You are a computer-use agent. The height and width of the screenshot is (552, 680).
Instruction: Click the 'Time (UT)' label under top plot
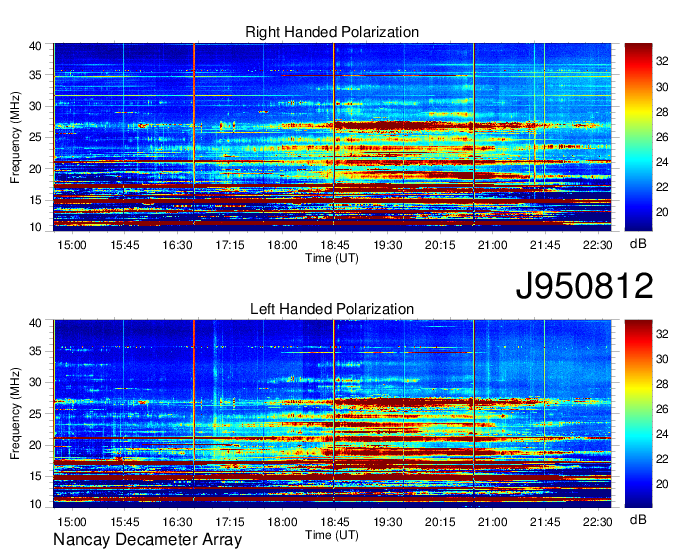(x=332, y=258)
